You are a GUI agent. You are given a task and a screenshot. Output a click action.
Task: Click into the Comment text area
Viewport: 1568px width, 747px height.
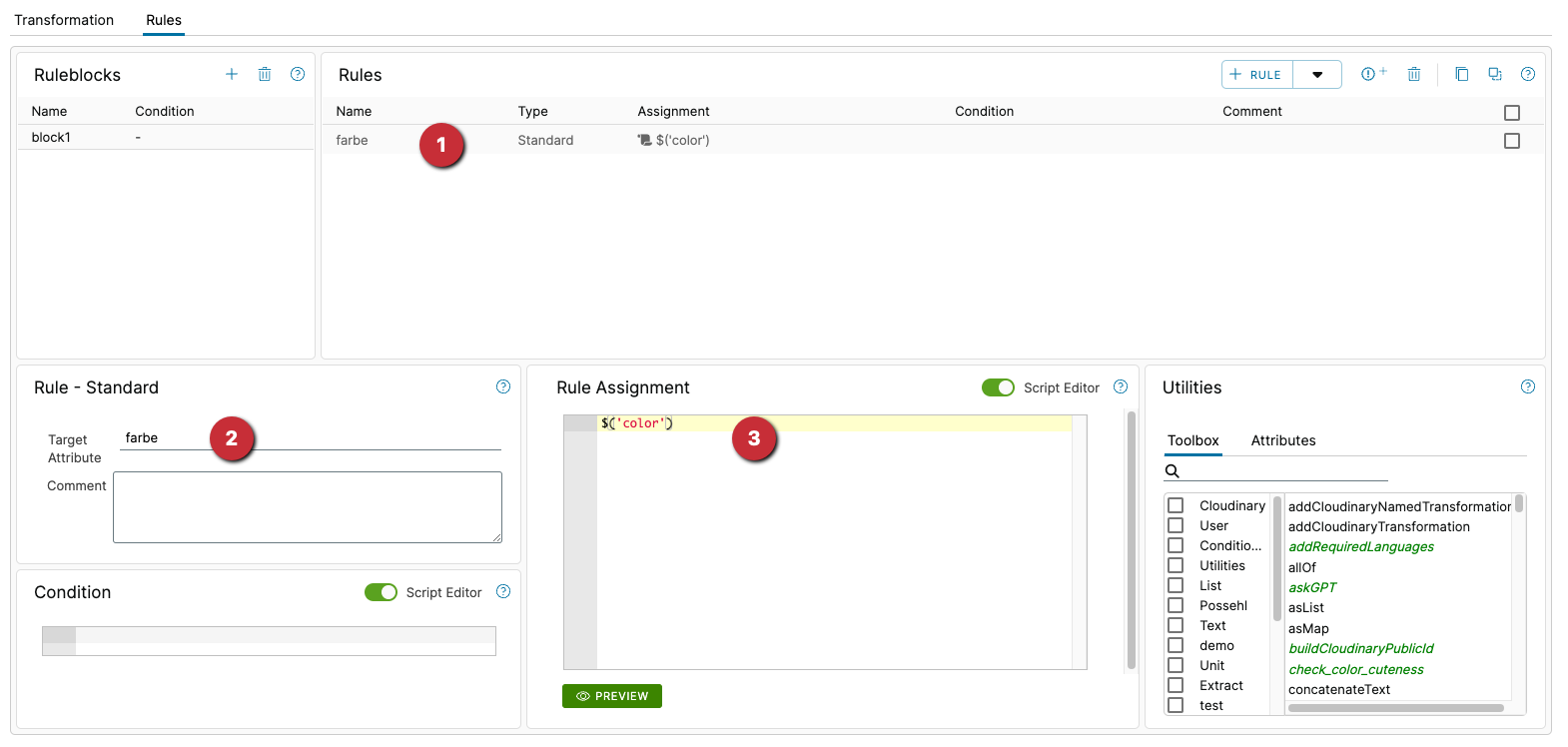click(308, 507)
